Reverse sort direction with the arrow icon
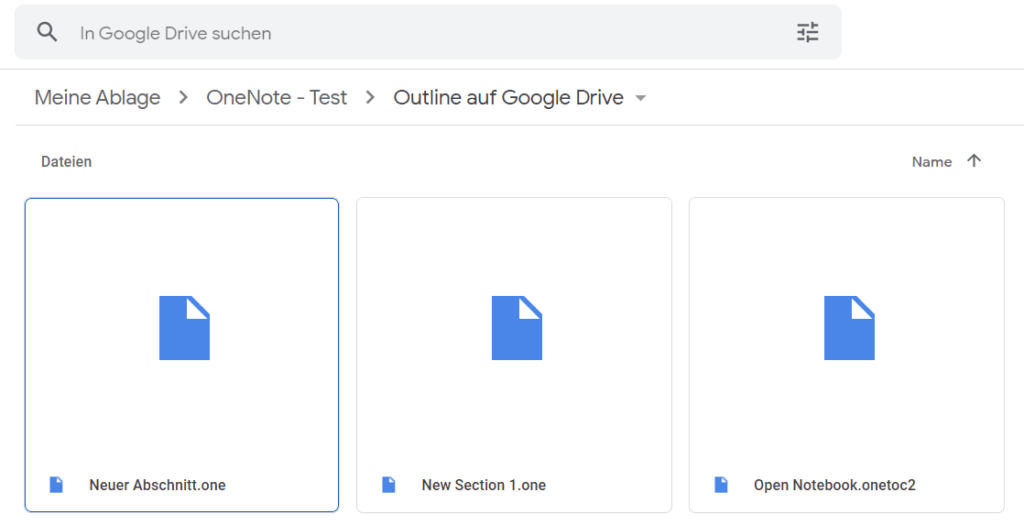The image size is (1024, 525). coord(974,161)
